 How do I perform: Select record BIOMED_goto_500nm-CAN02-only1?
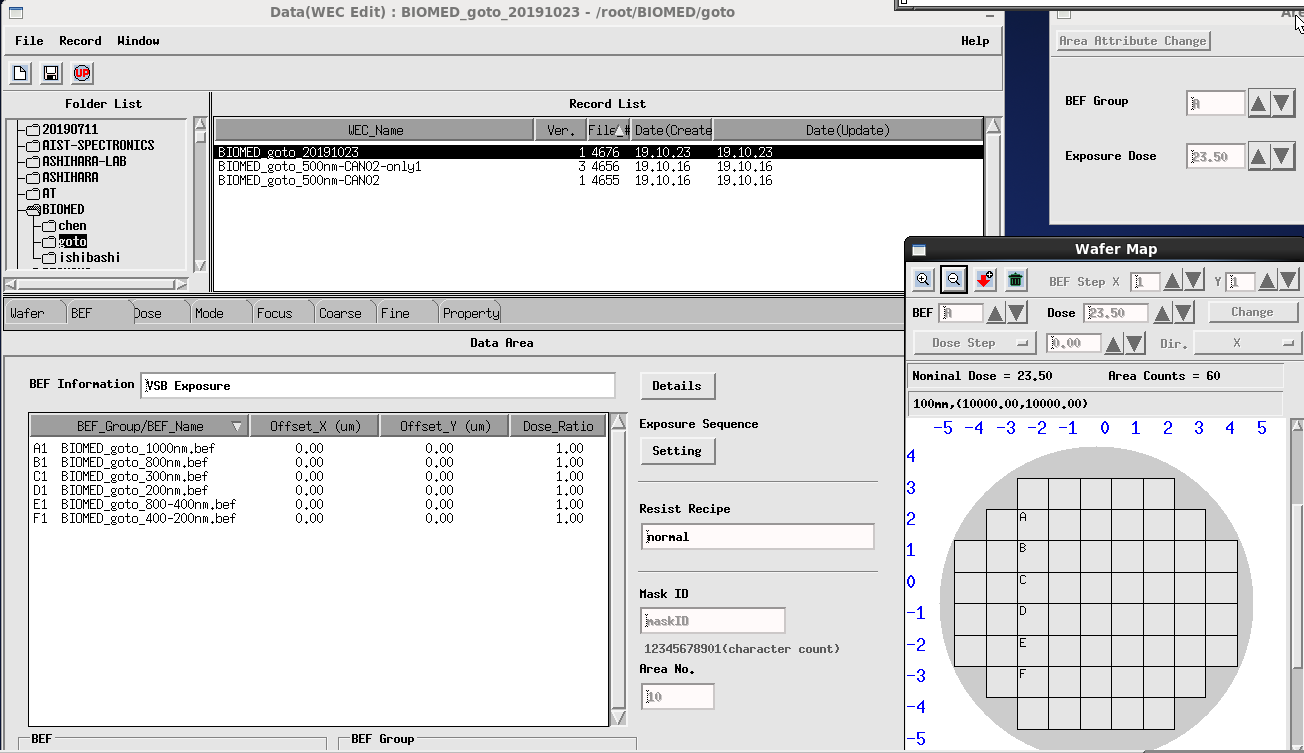pos(598,167)
